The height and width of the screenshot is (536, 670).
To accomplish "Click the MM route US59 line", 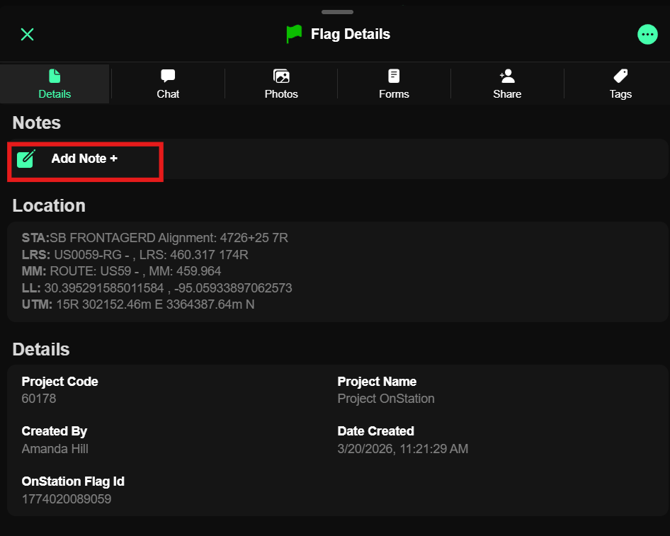I will [x=121, y=271].
